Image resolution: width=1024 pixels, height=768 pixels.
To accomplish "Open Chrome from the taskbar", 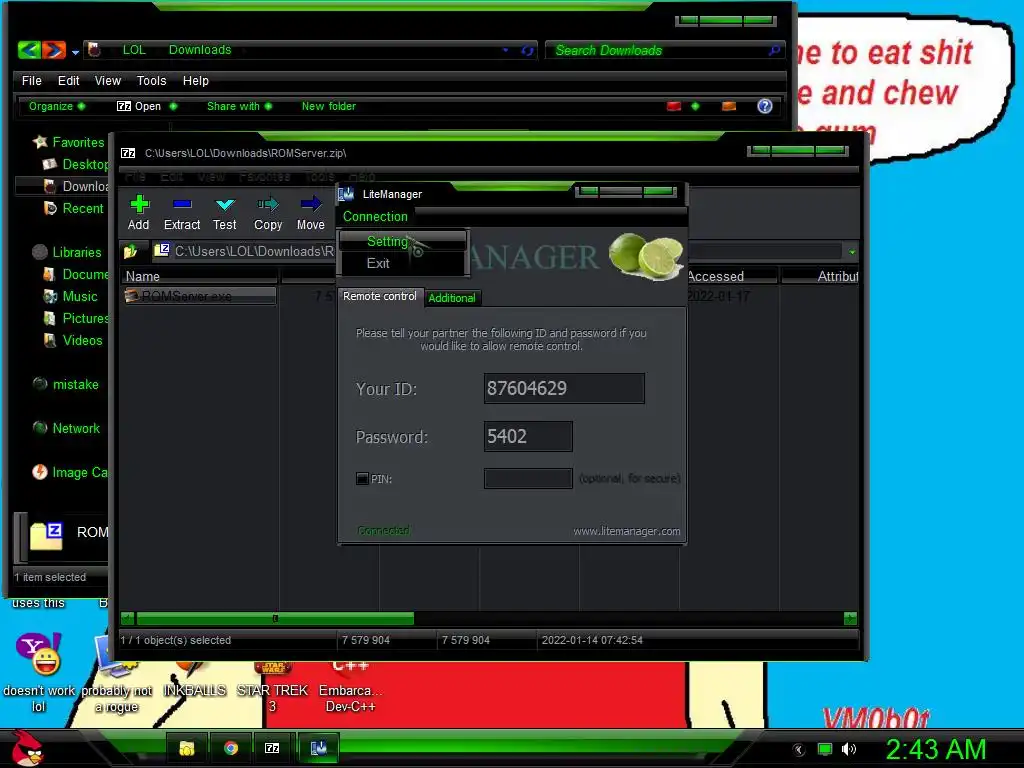I will click(x=231, y=748).
